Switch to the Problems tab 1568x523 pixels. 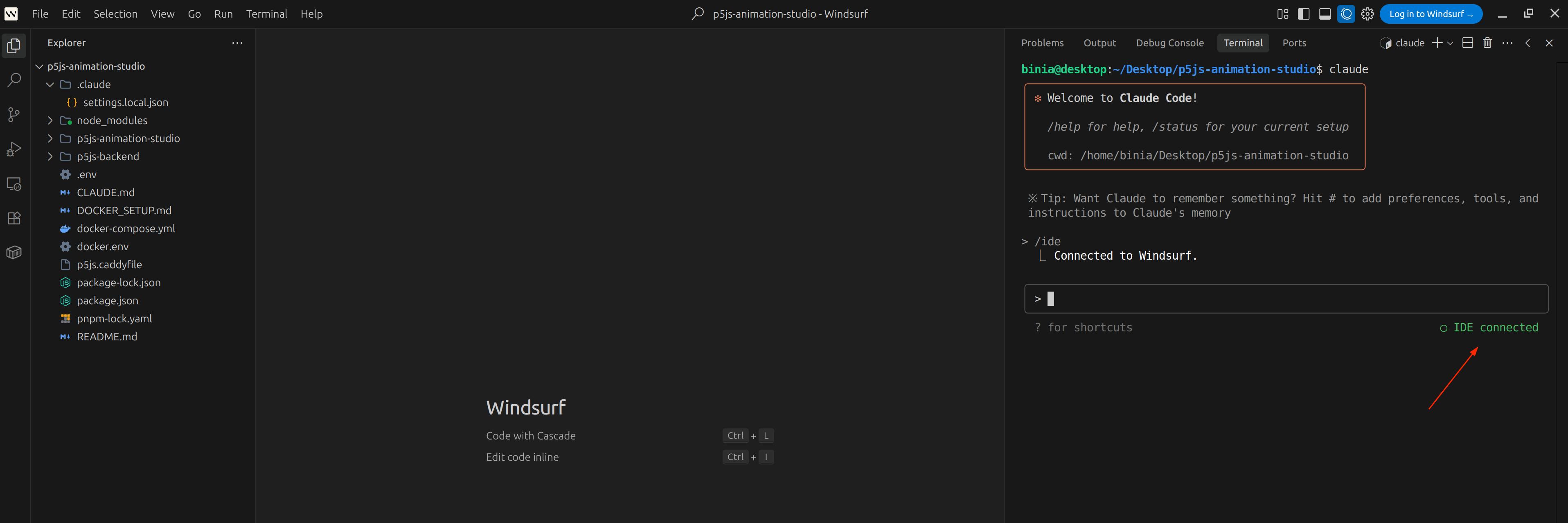pos(1042,43)
